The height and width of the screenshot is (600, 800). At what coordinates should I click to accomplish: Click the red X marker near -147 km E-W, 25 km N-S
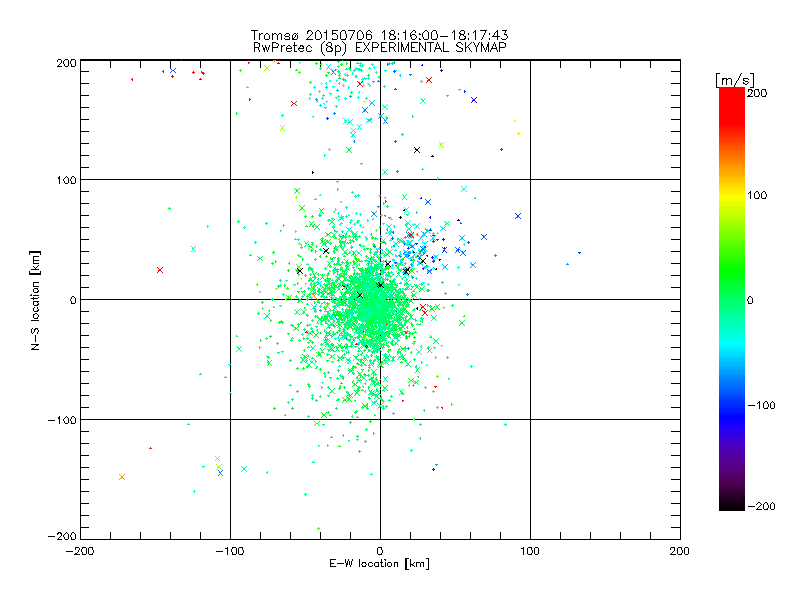pyautogui.click(x=160, y=270)
